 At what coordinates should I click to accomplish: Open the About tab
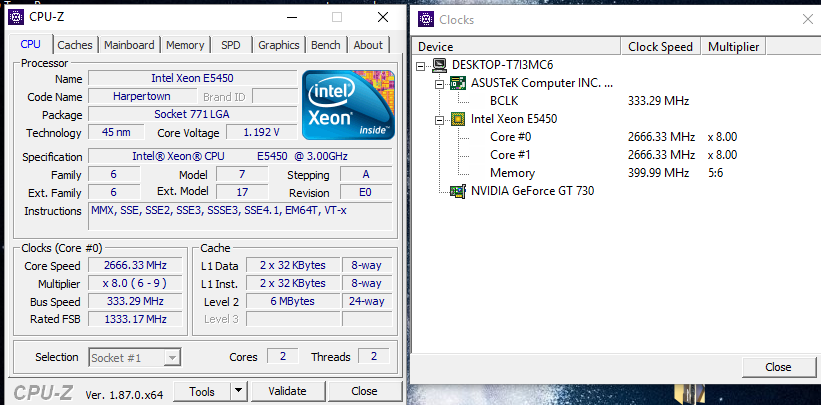368,45
